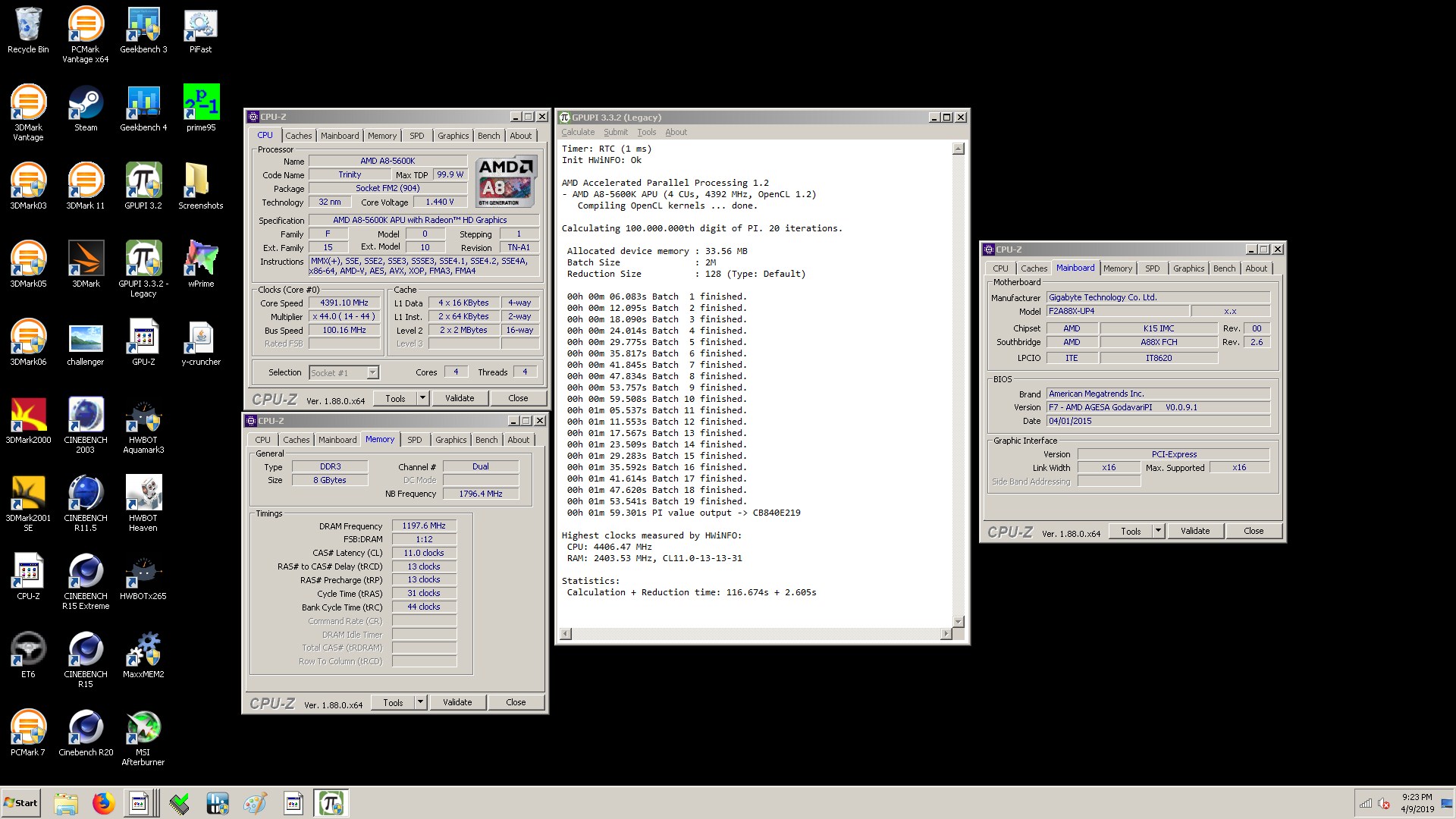The width and height of the screenshot is (1456, 819).
Task: Click the GPUPI taskbar button
Action: [331, 803]
